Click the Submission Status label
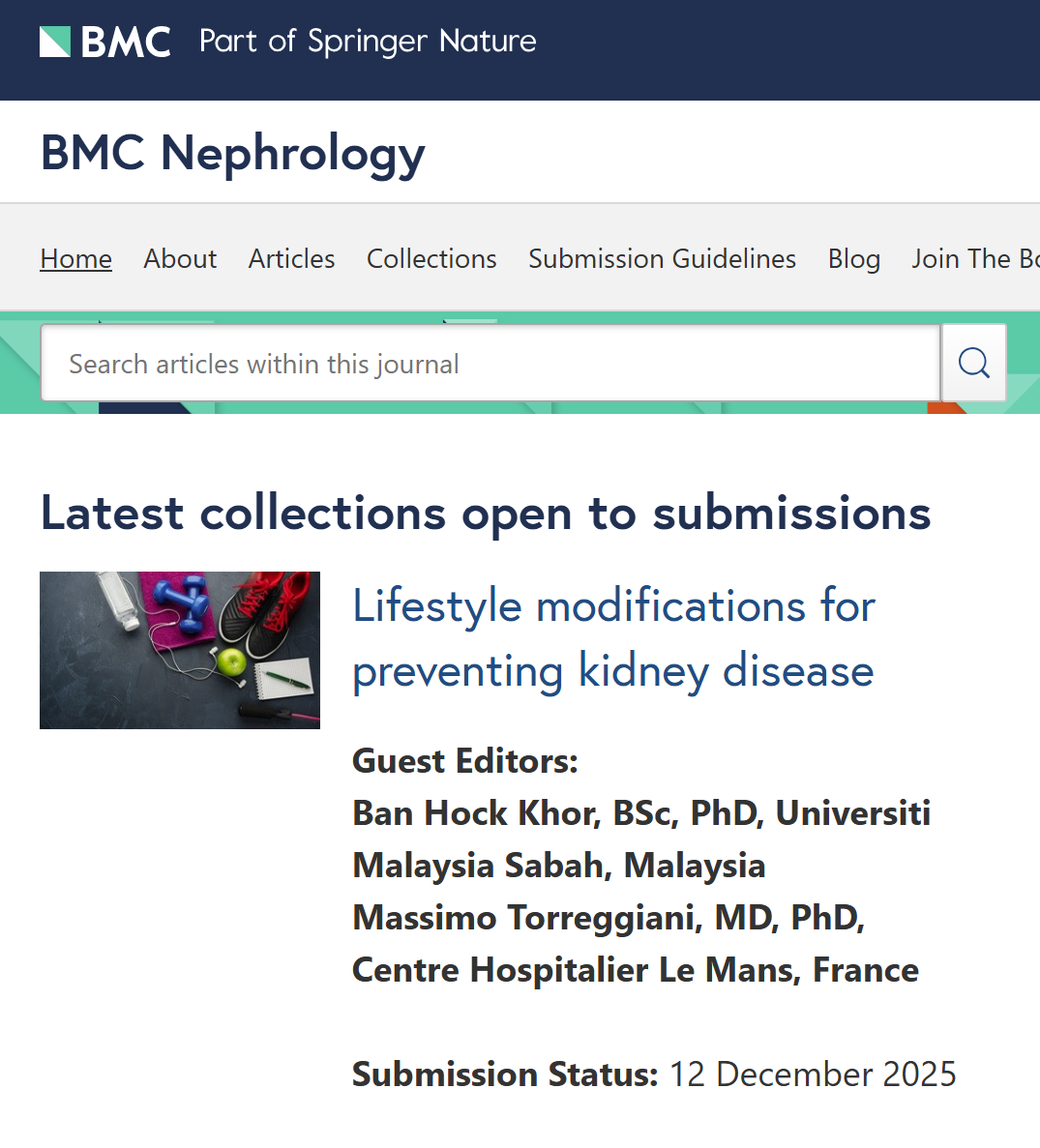This screenshot has width=1040, height=1148. pos(505,1074)
